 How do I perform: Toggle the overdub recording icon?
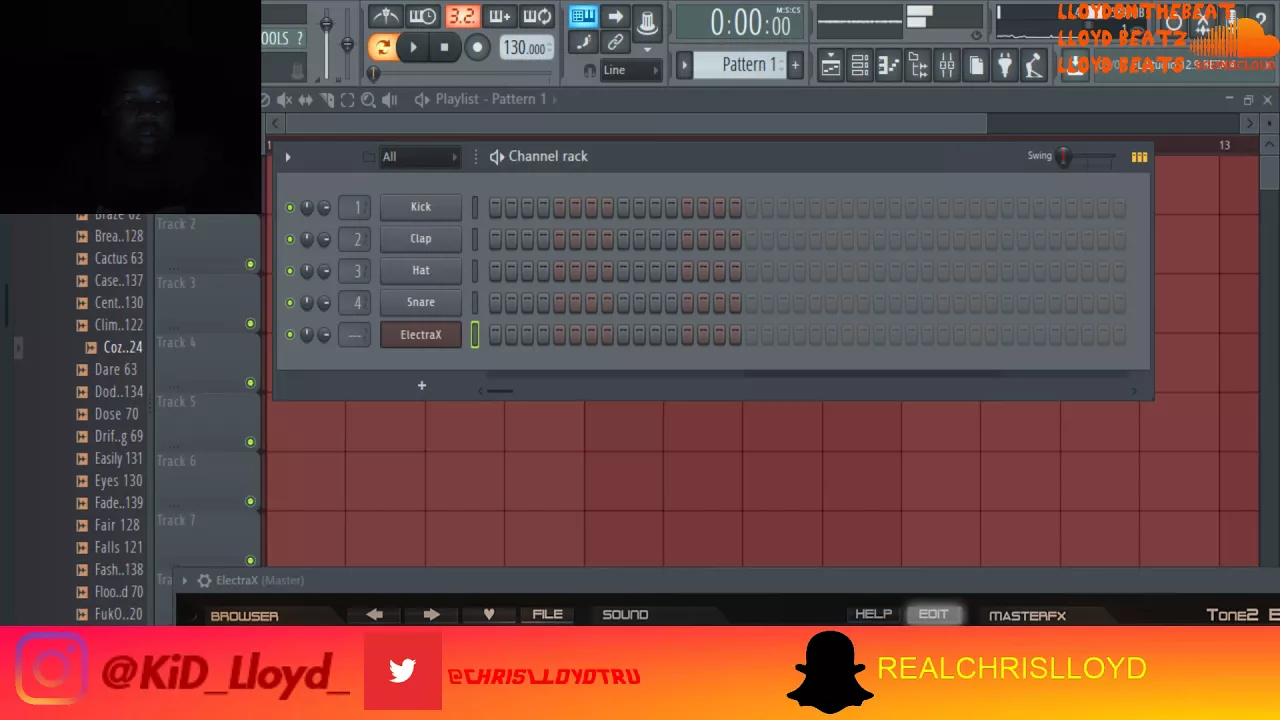click(x=499, y=16)
